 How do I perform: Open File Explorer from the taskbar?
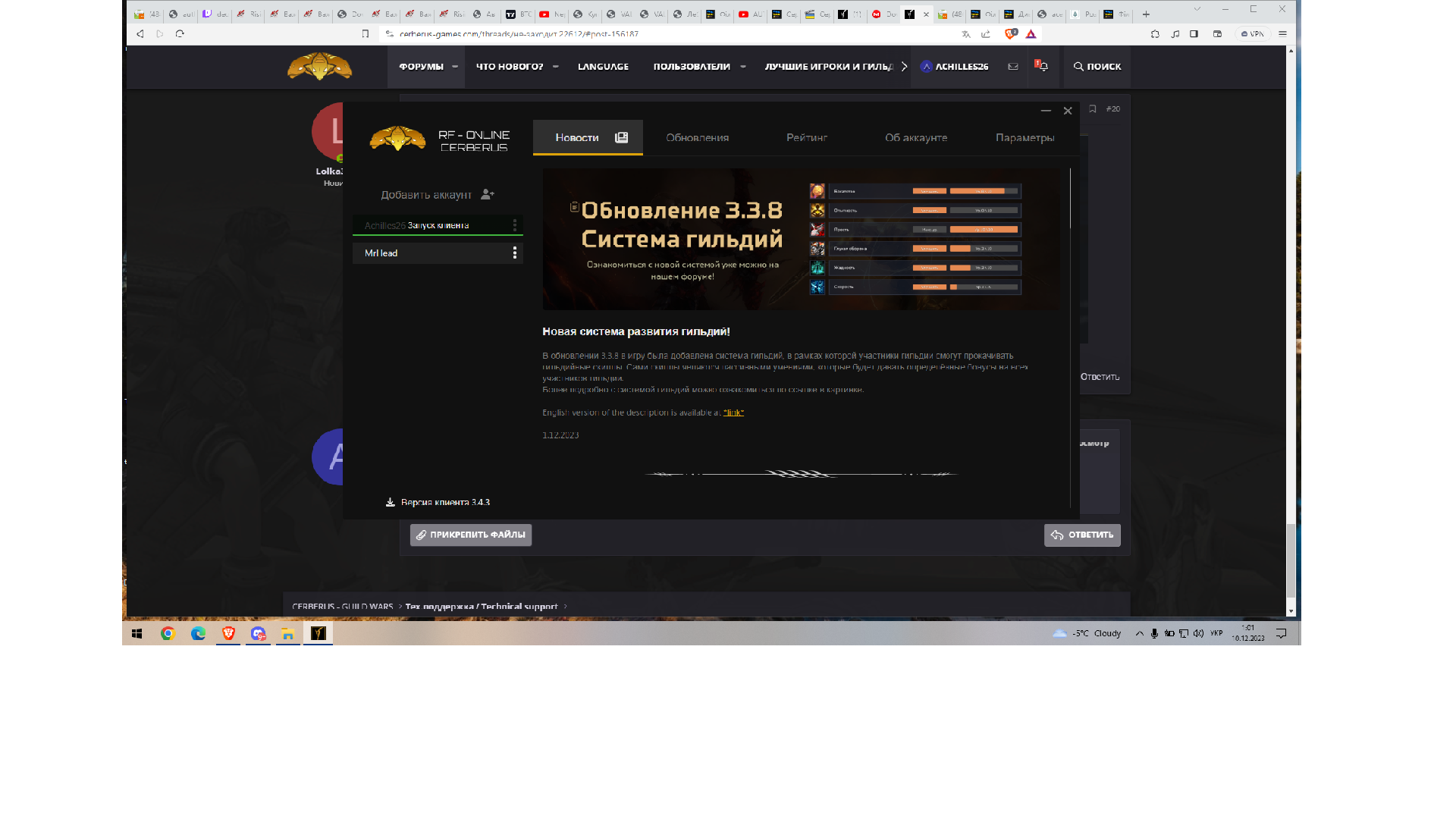[x=288, y=634]
